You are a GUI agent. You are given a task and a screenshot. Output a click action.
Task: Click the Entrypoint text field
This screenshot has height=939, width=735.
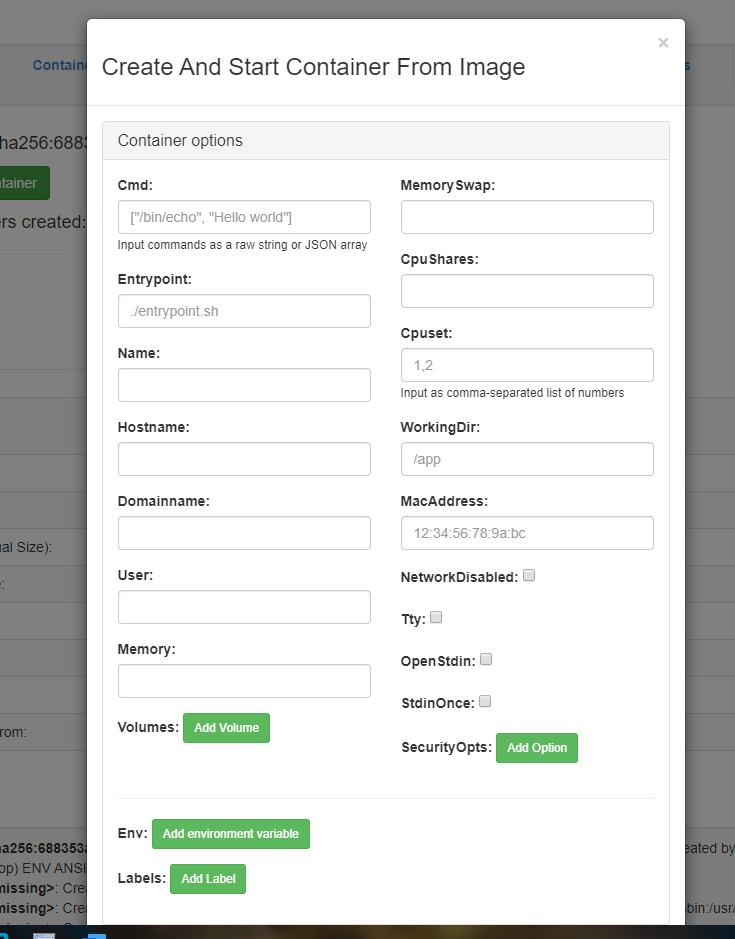pos(244,311)
